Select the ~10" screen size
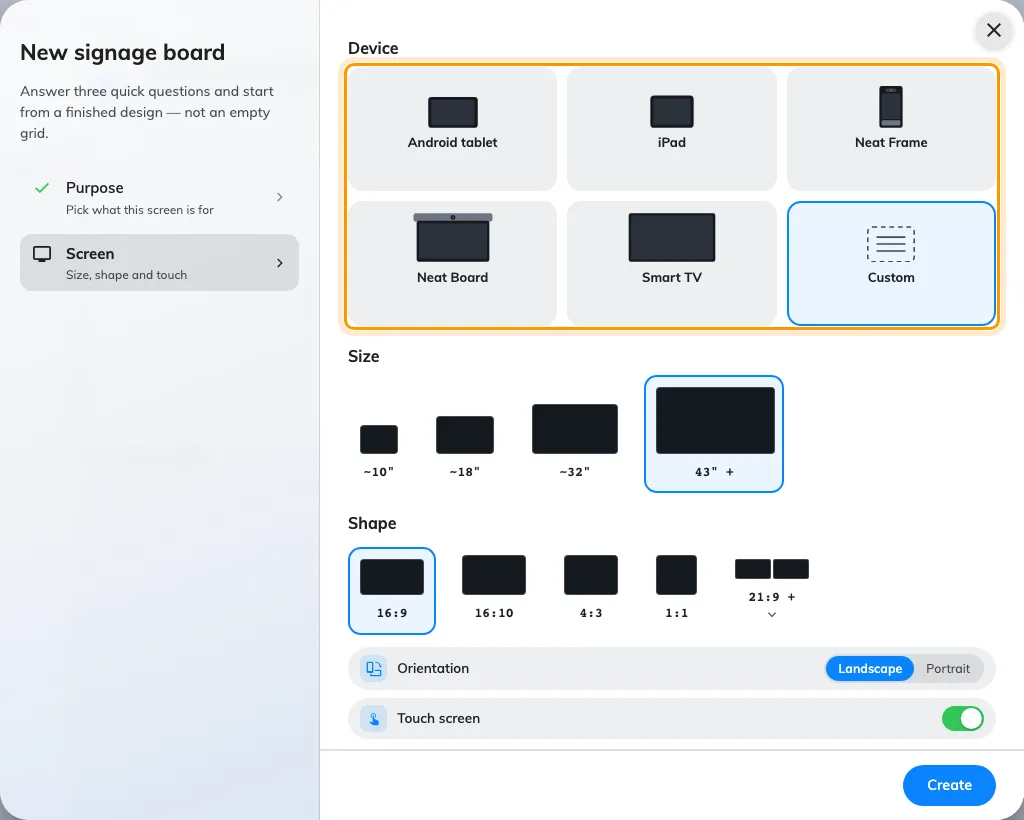Image resolution: width=1024 pixels, height=820 pixels. 379,451
